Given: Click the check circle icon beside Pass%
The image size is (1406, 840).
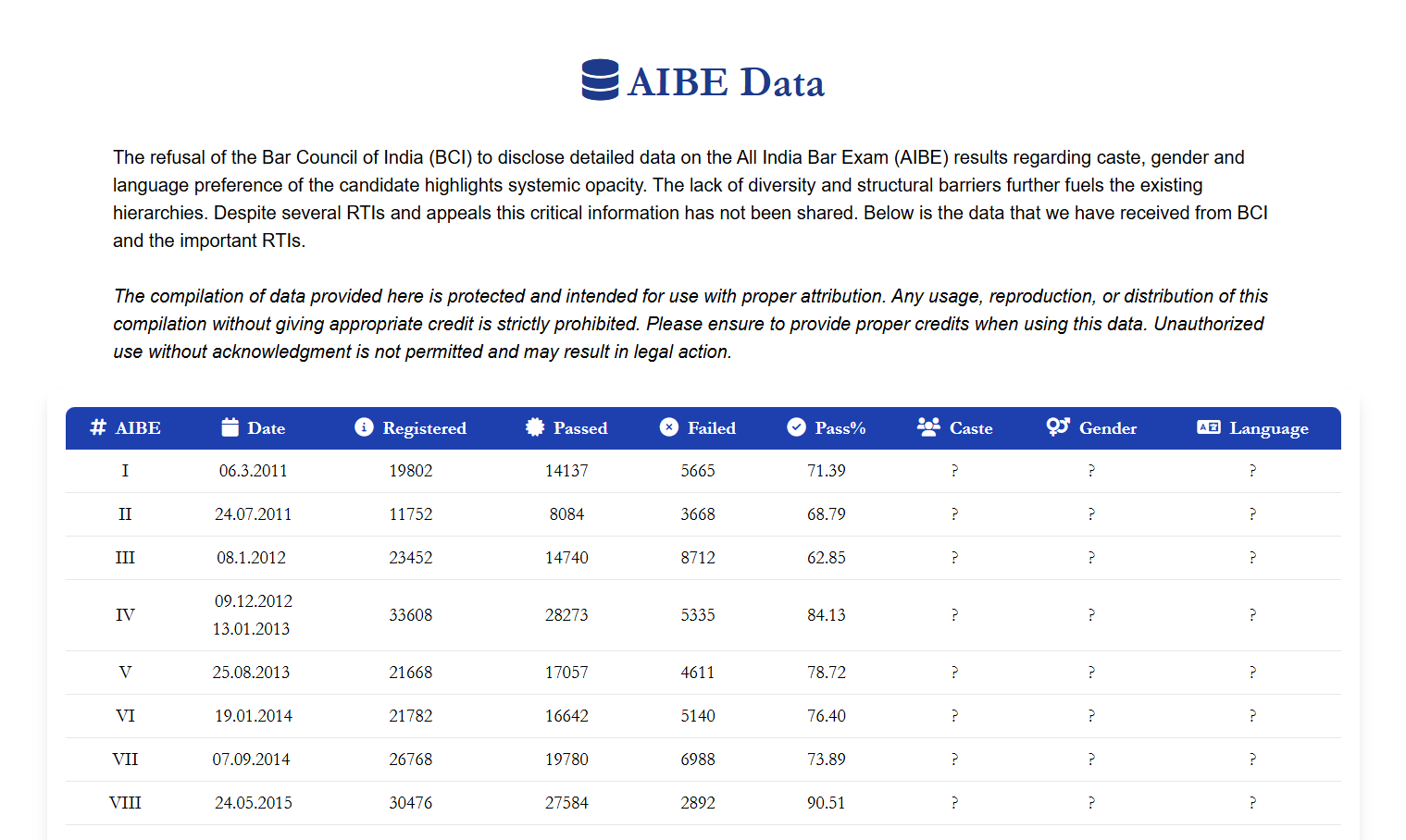Looking at the screenshot, I should tap(796, 426).
